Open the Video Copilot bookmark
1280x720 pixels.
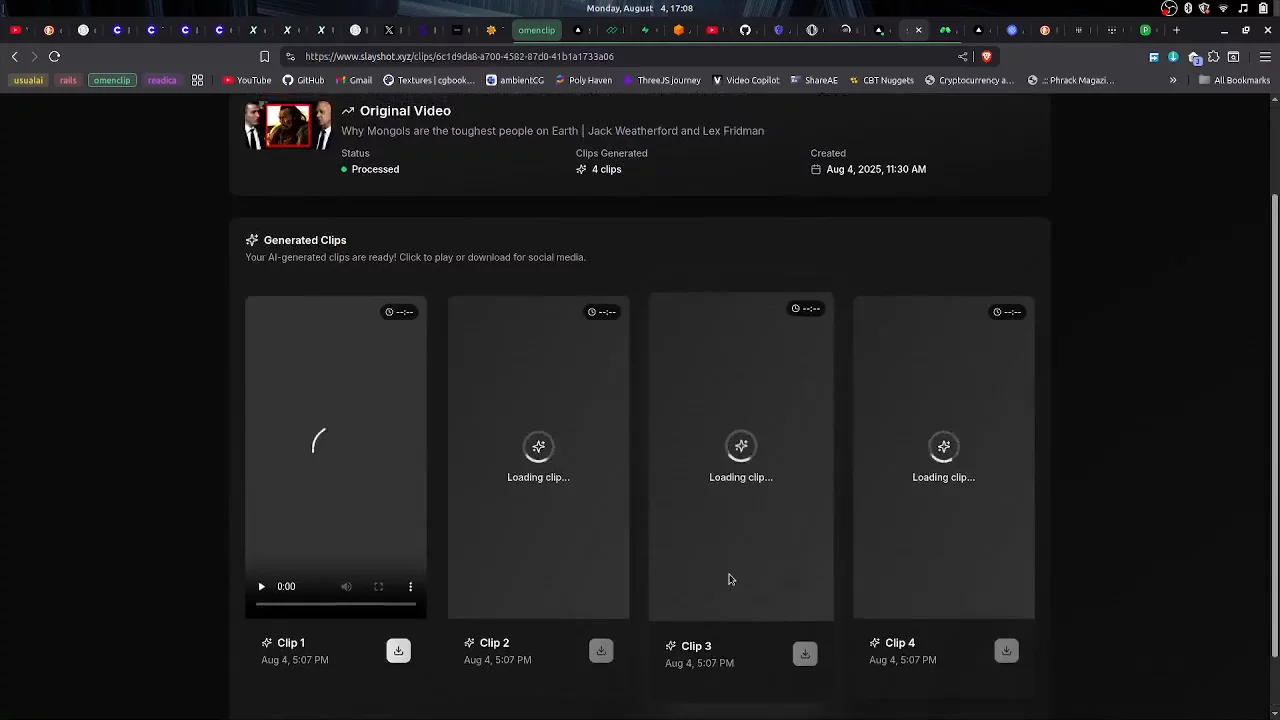(745, 80)
